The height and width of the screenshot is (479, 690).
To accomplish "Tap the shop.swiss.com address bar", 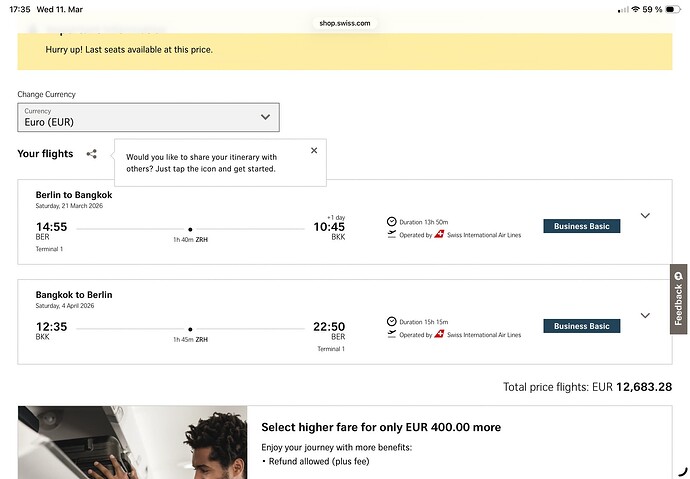I will (345, 22).
